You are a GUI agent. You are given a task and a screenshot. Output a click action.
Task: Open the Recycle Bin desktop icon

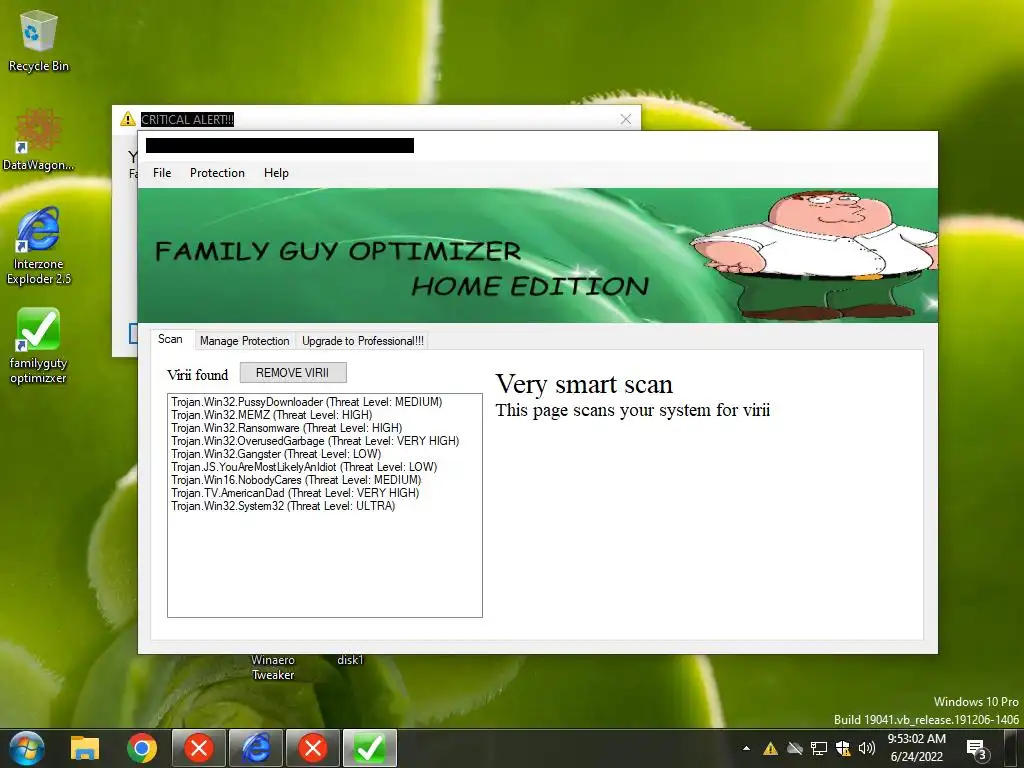(x=39, y=41)
